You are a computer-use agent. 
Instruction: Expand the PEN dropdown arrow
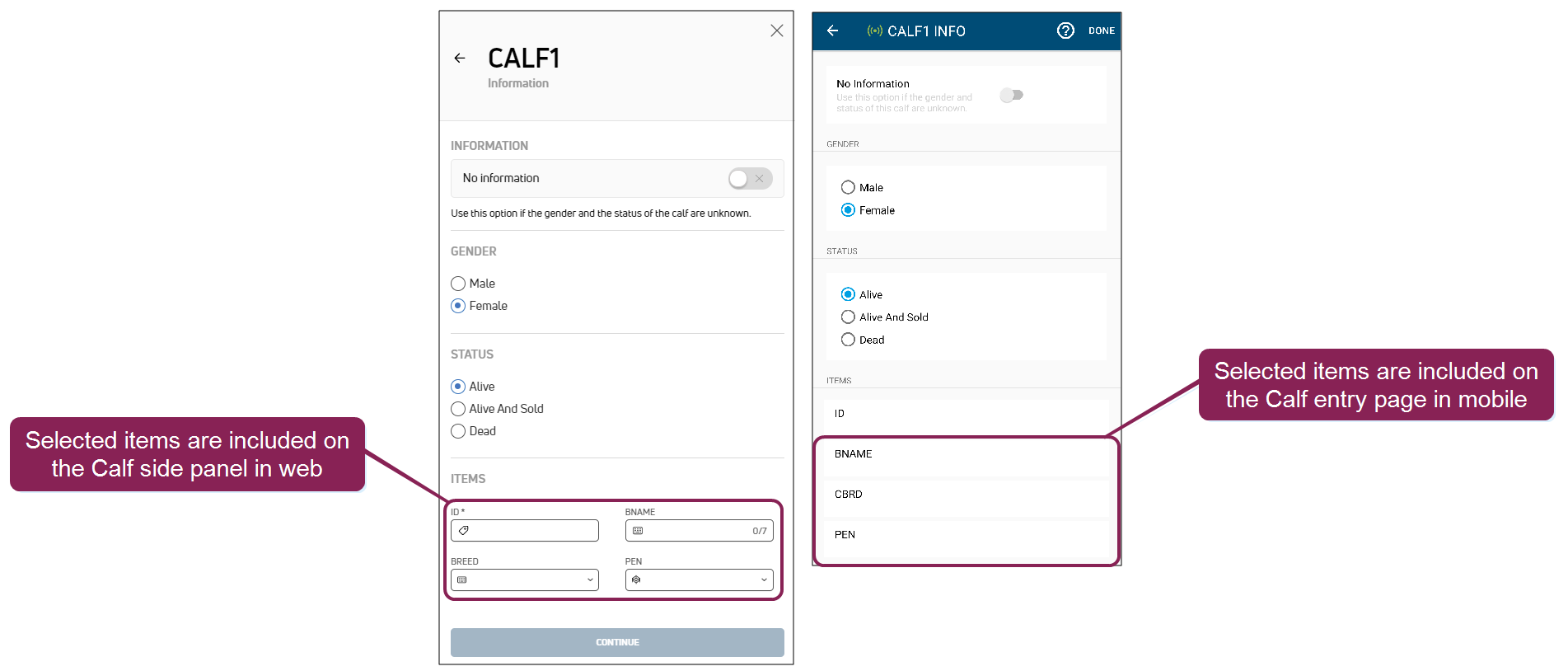point(764,580)
